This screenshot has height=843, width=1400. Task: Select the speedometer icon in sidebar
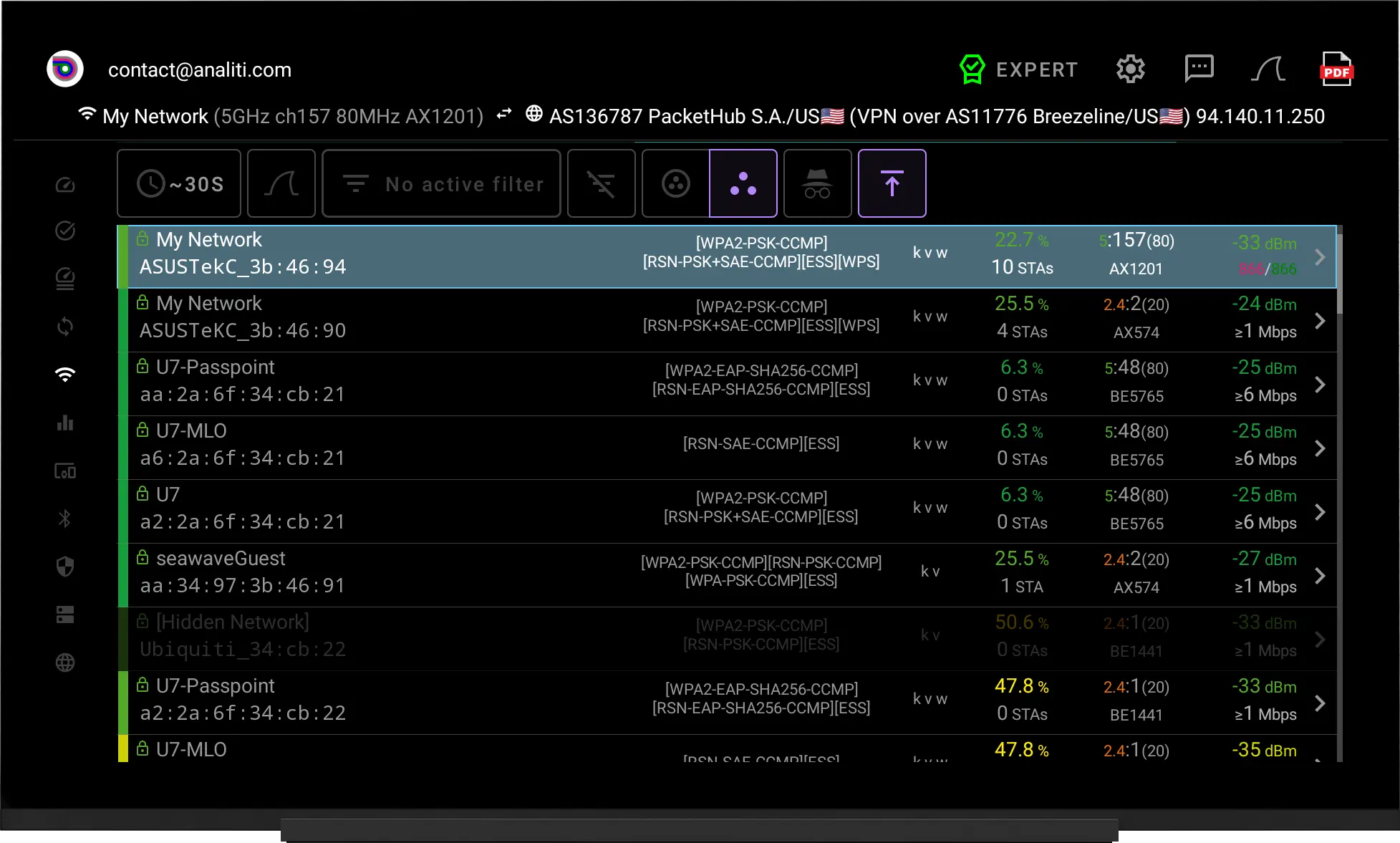click(65, 186)
